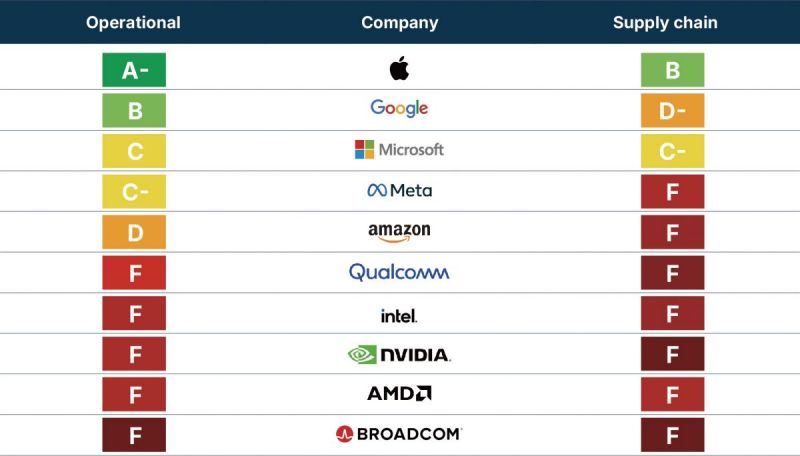Select Google's green B operational grade

[134, 111]
